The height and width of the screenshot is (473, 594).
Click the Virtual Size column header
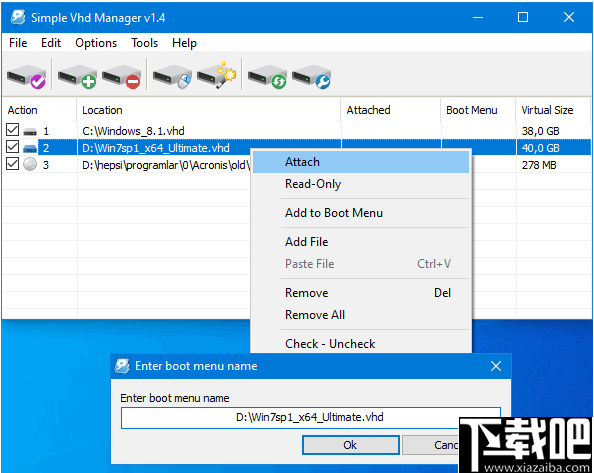coord(553,110)
